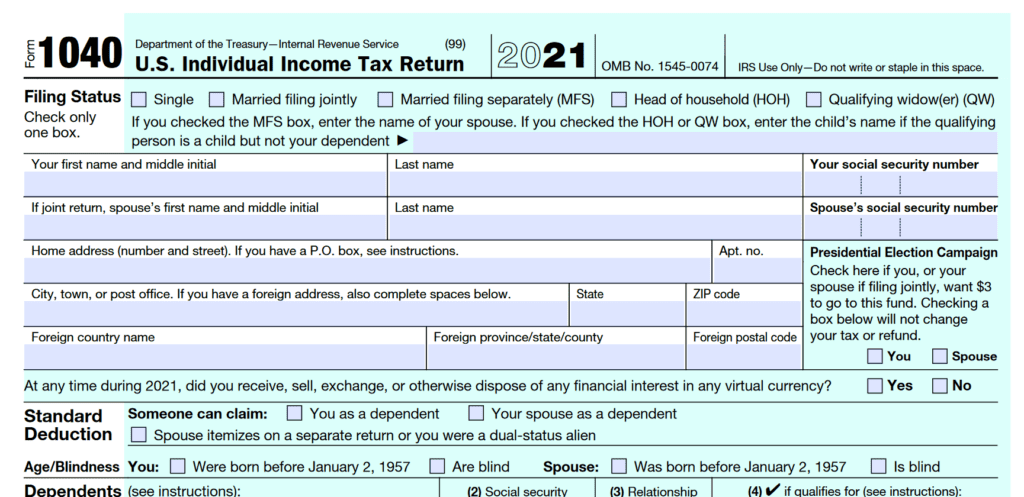Check the Single filing status box
The height and width of the screenshot is (497, 1024).
point(138,99)
